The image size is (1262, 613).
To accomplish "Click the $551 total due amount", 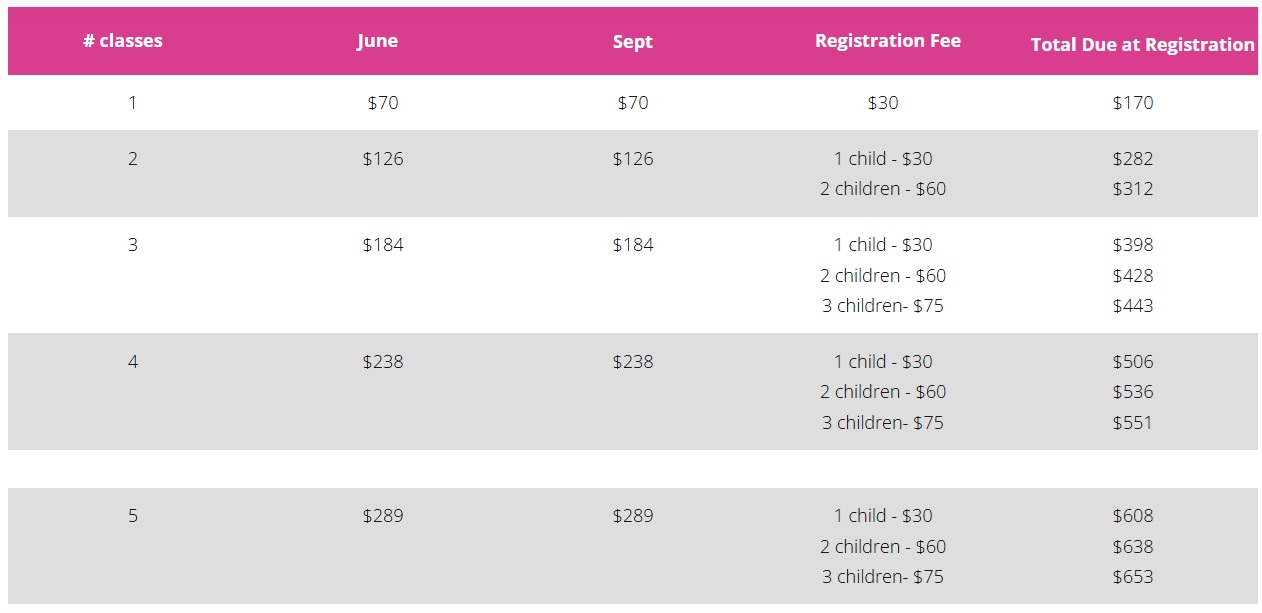I will pos(1132,423).
